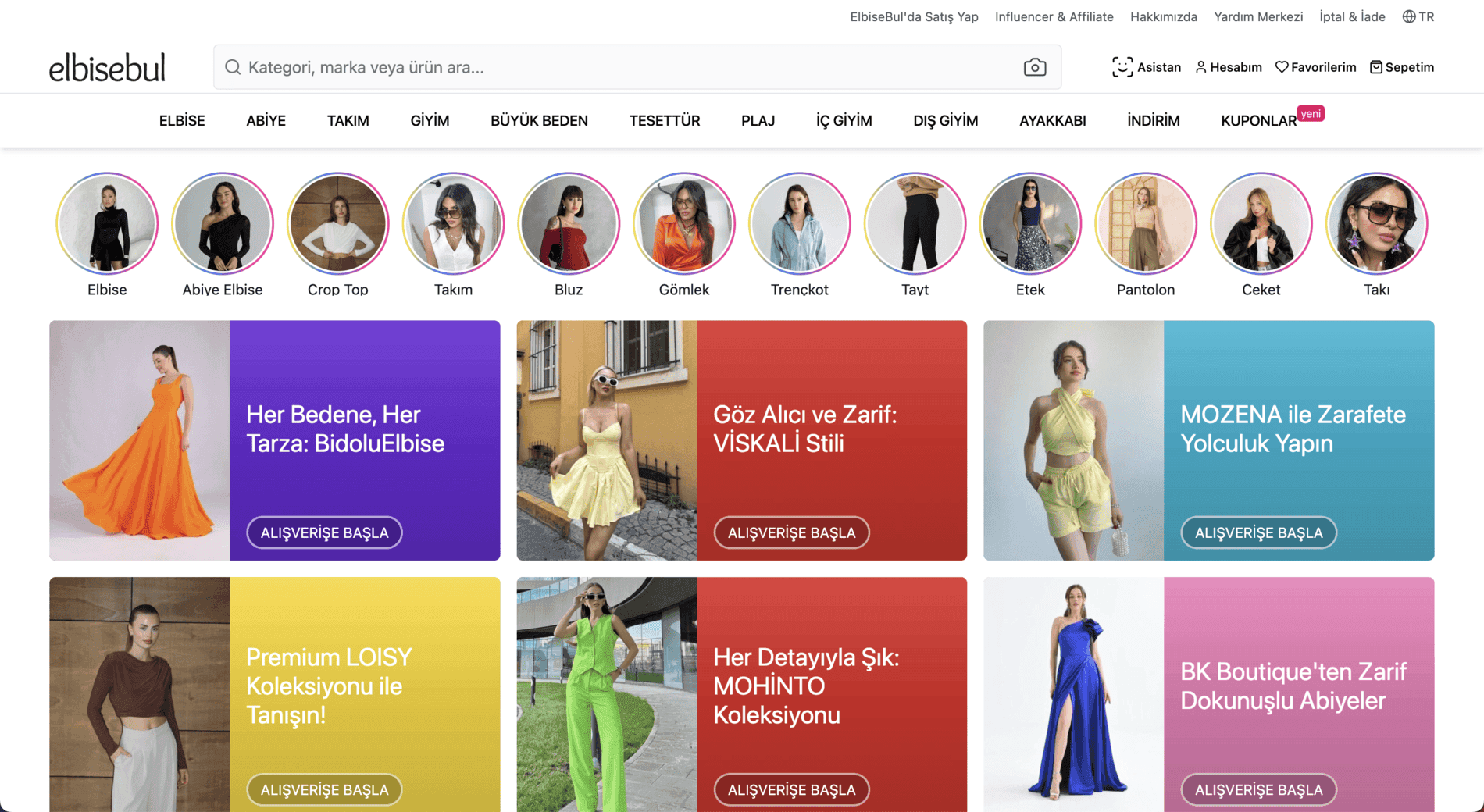1484x812 pixels.
Task: Focus the product search input field
Action: coord(637,67)
